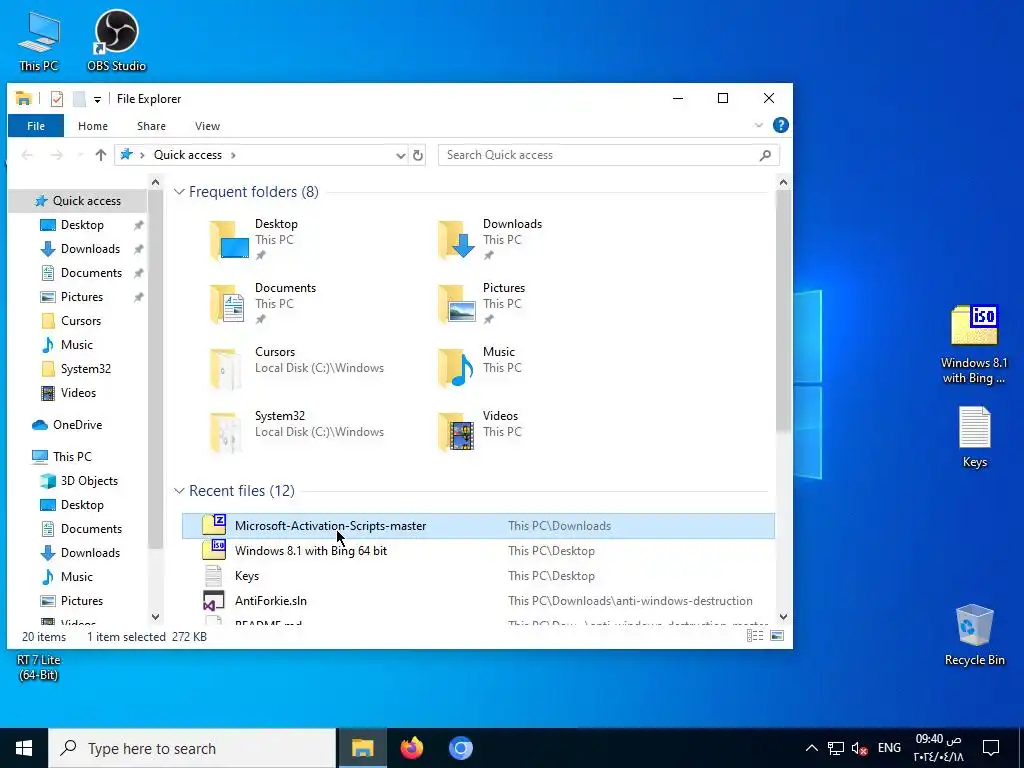Open the taskbar clock and date
1024x768 pixels.
pyautogui.click(x=938, y=748)
